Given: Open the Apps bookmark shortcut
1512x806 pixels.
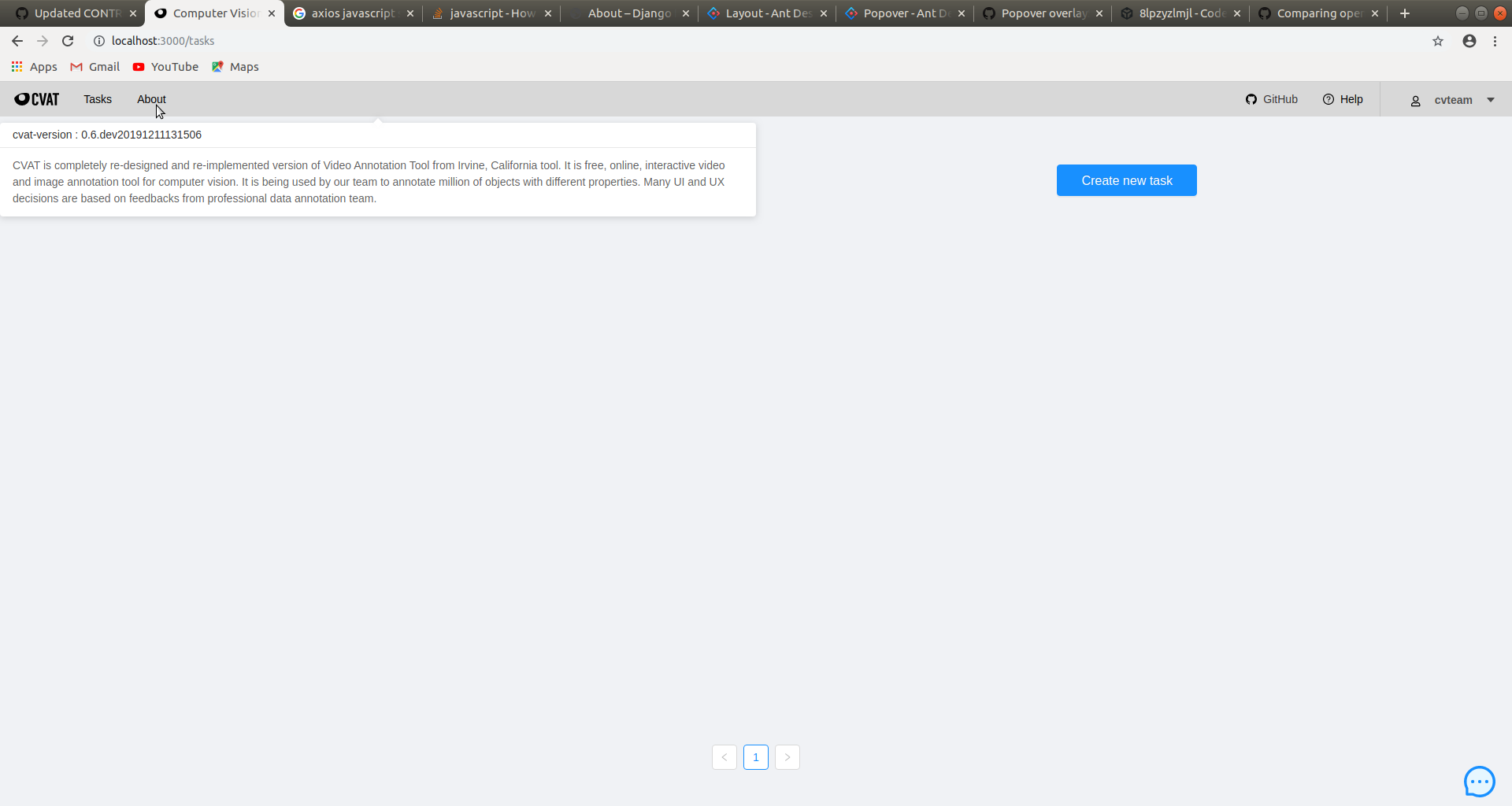Looking at the screenshot, I should [x=34, y=67].
